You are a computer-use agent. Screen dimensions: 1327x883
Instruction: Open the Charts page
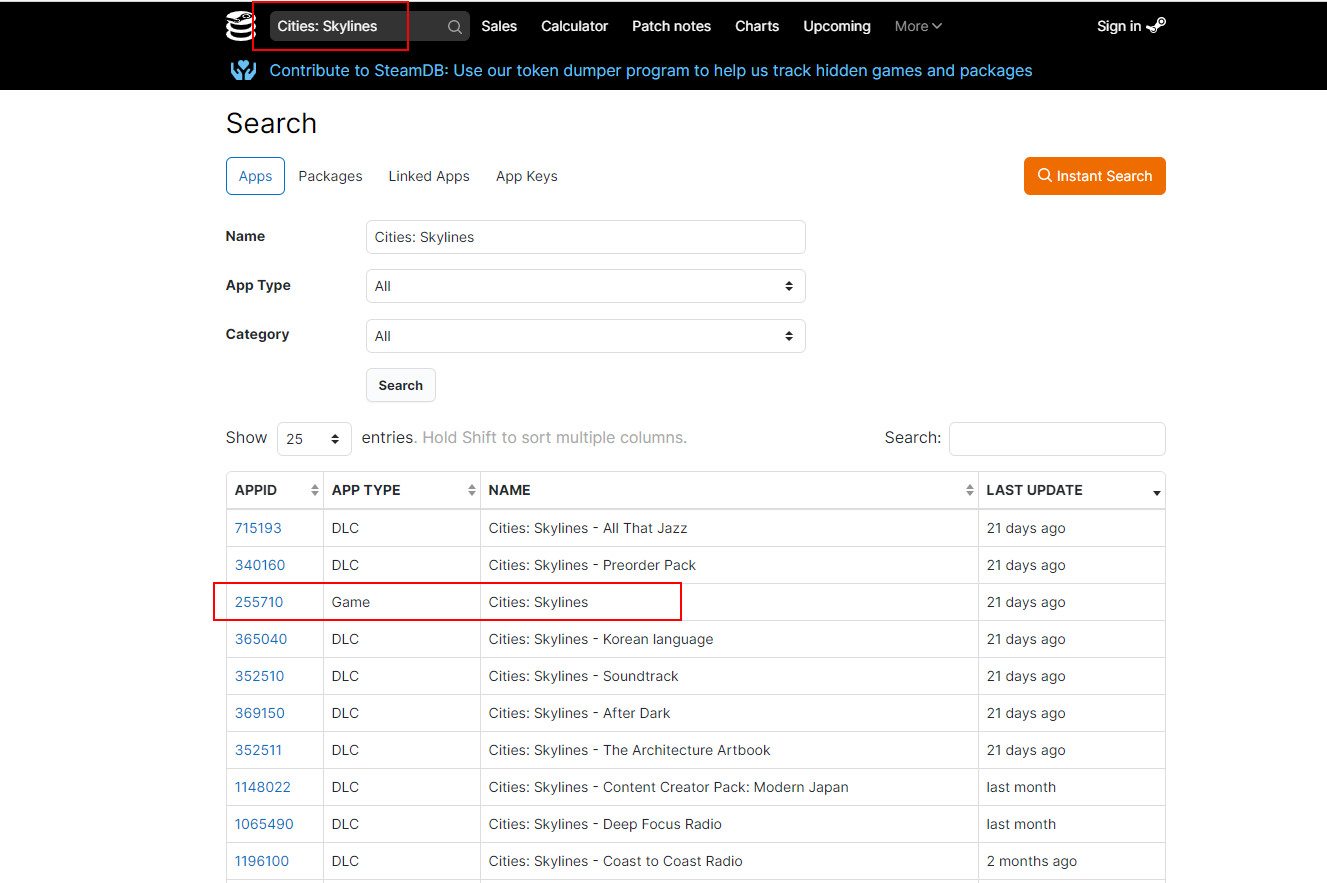click(757, 26)
